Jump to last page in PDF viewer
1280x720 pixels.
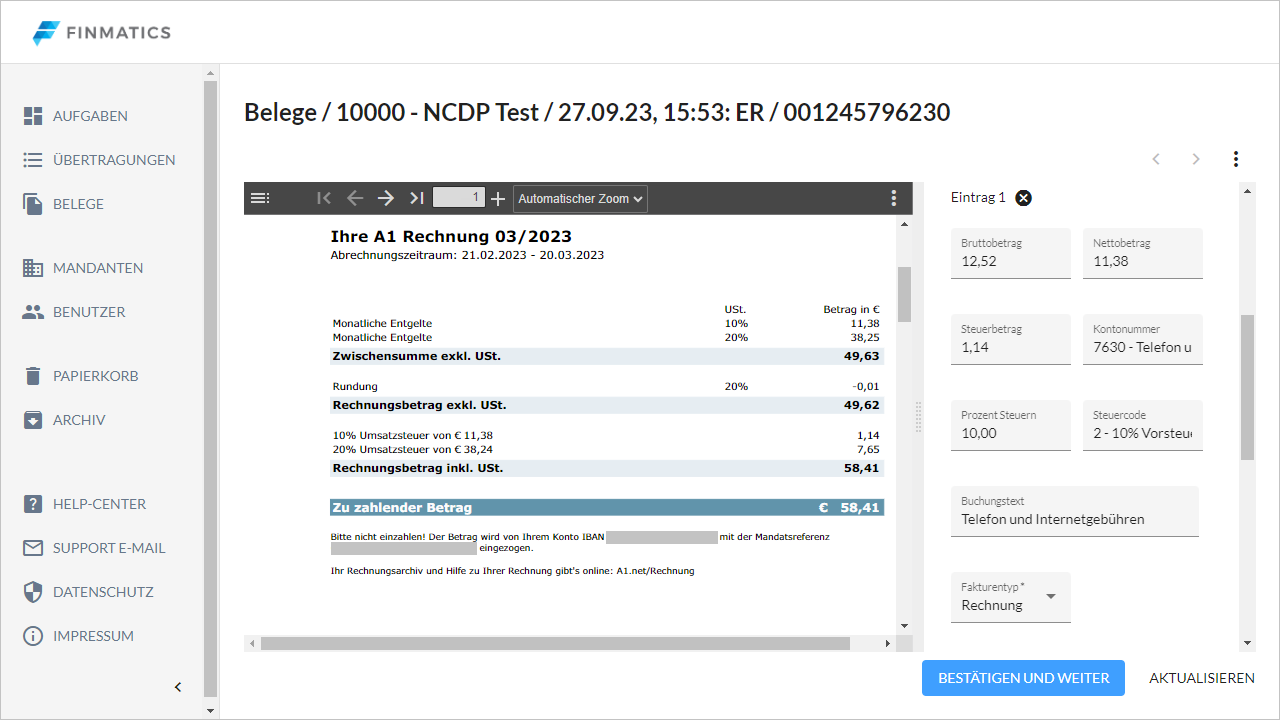pos(417,198)
